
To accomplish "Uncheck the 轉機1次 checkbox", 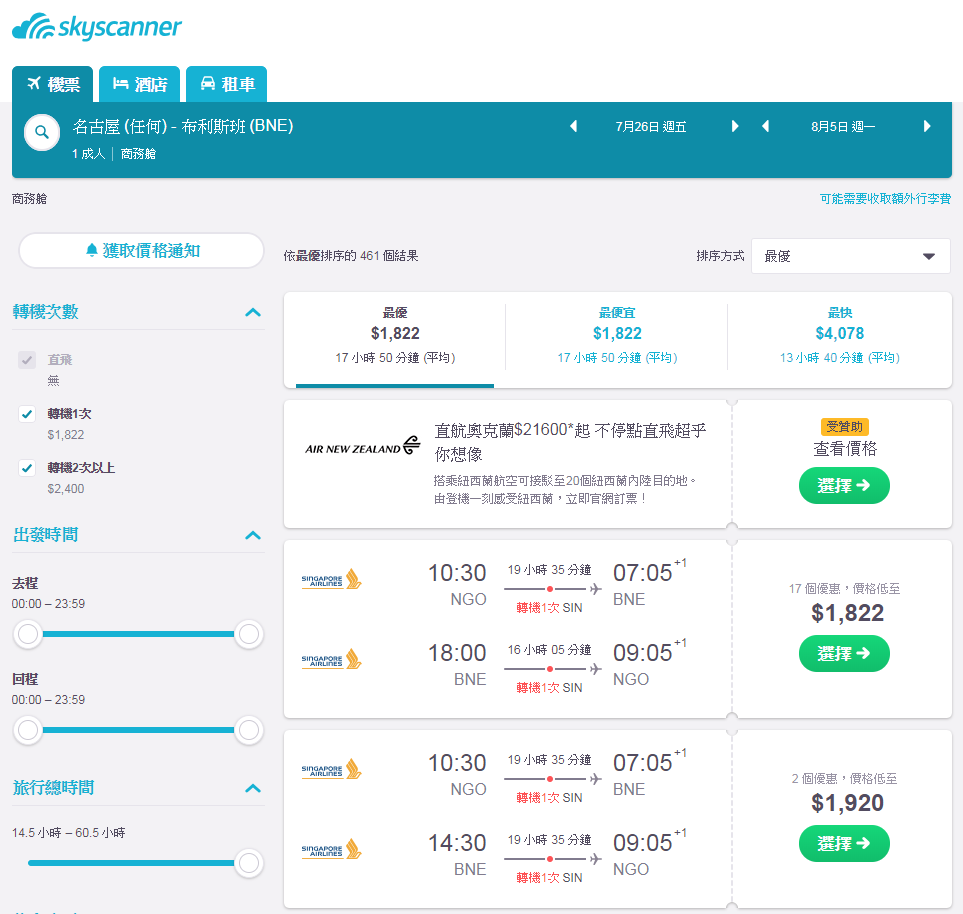I will pyautogui.click(x=26, y=414).
